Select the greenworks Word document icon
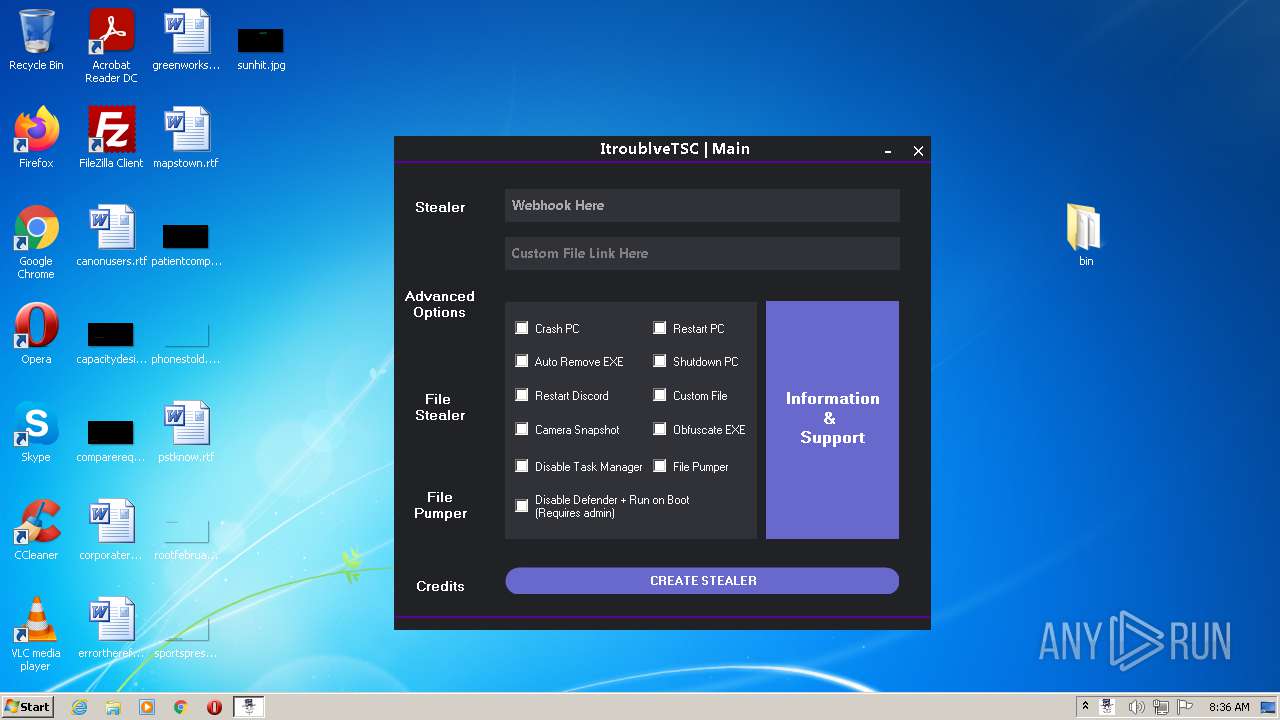1280x720 pixels. tap(186, 40)
